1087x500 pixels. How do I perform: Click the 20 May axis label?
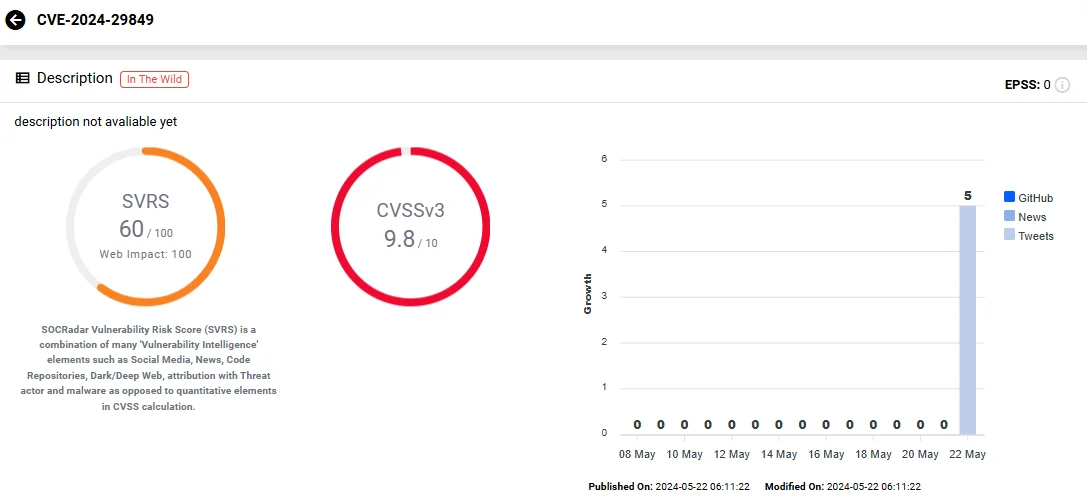tap(920, 455)
